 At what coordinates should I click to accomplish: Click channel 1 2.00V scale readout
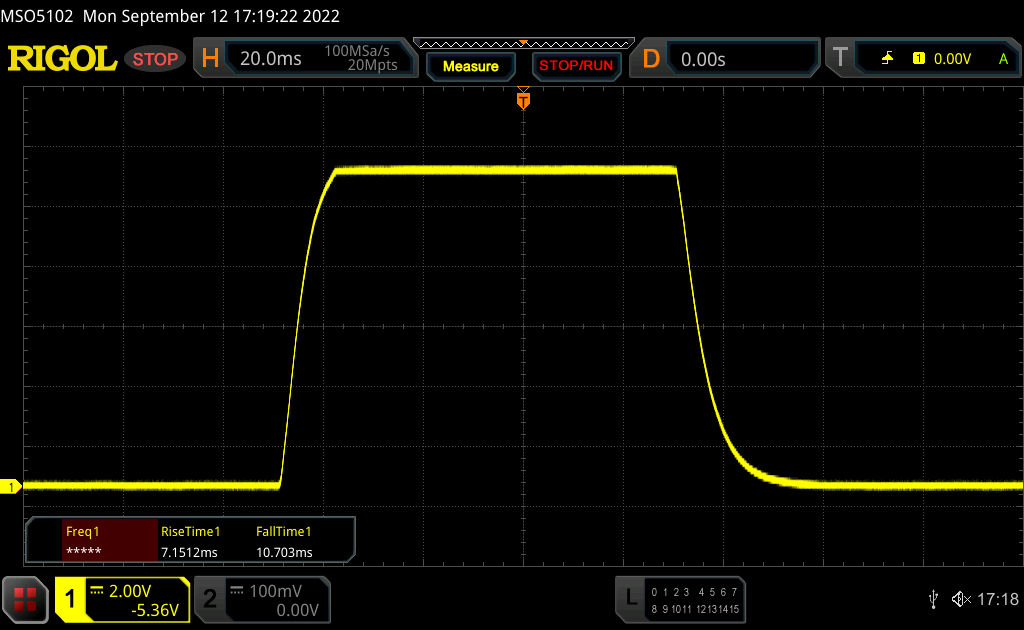click(130, 591)
